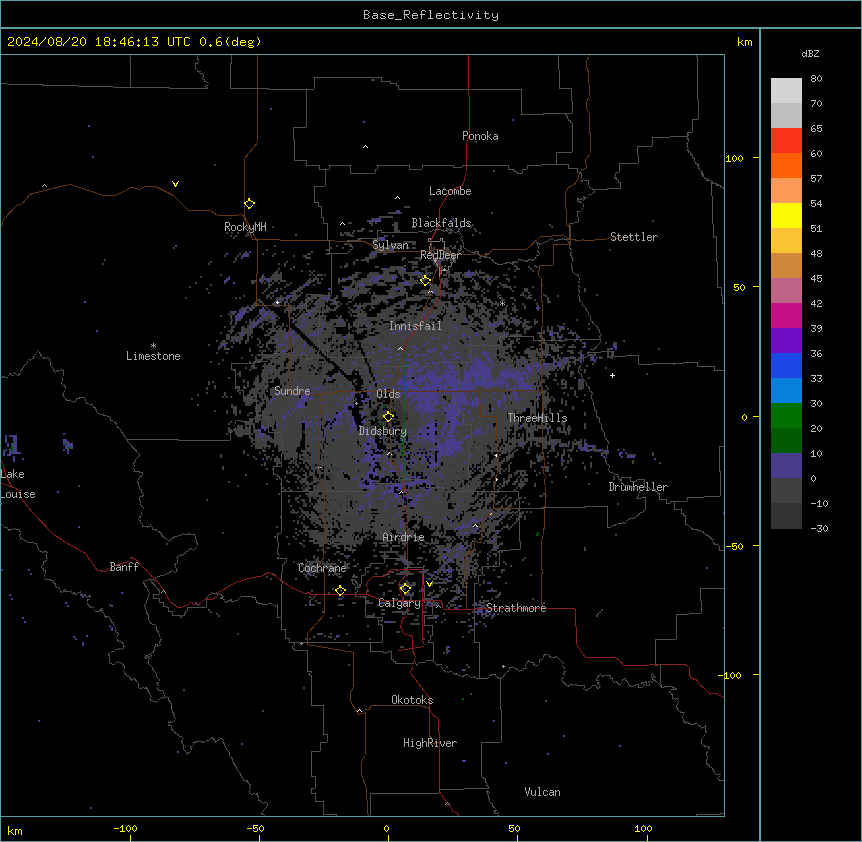Click the Okotoks city label
Image resolution: width=862 pixels, height=842 pixels.
[x=412, y=700]
